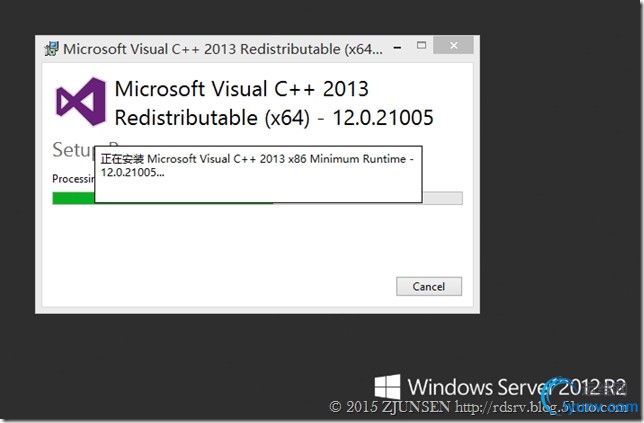
Task: Maximize the Visual C++ Redistributable setup window
Action: pos(421,46)
